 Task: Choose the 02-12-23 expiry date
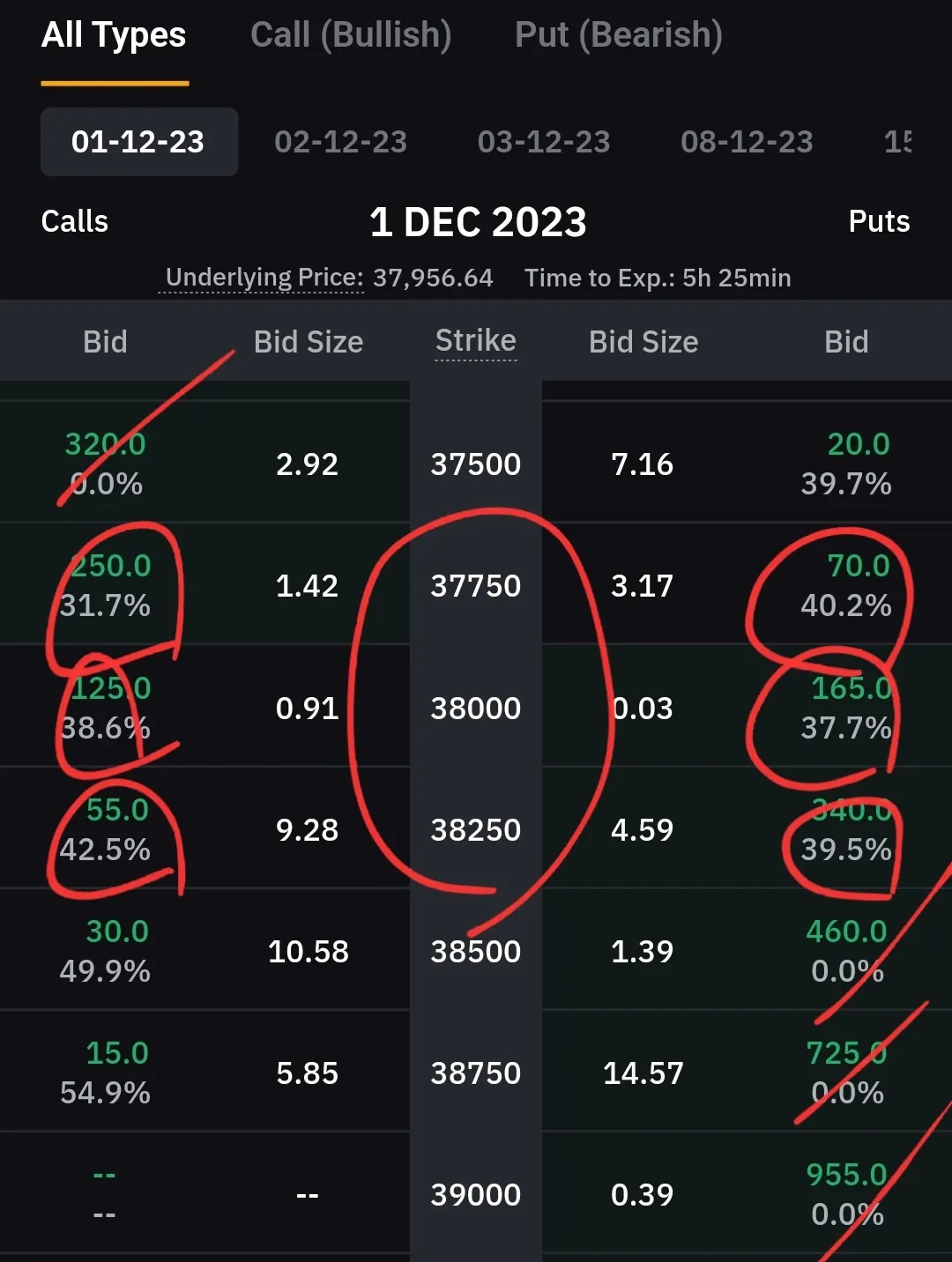click(x=340, y=142)
